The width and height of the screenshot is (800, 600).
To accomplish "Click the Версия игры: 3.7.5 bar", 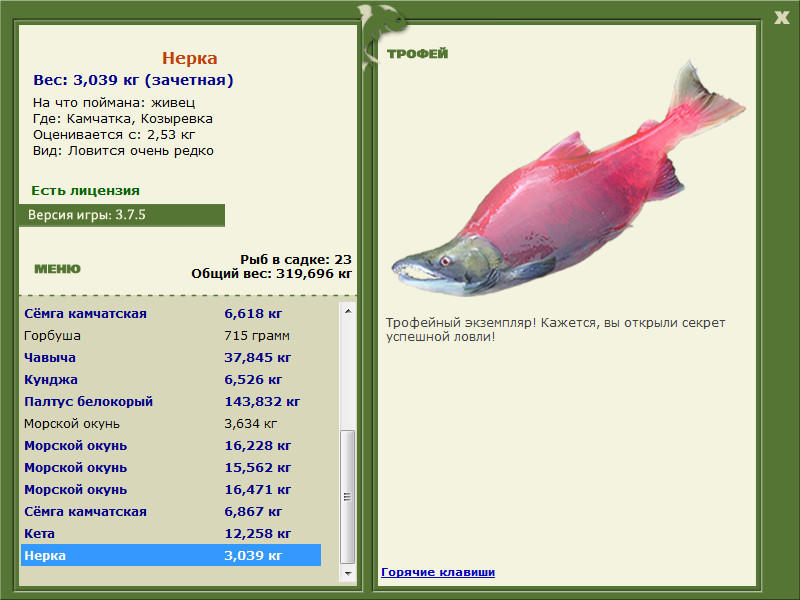I will pyautogui.click(x=122, y=215).
